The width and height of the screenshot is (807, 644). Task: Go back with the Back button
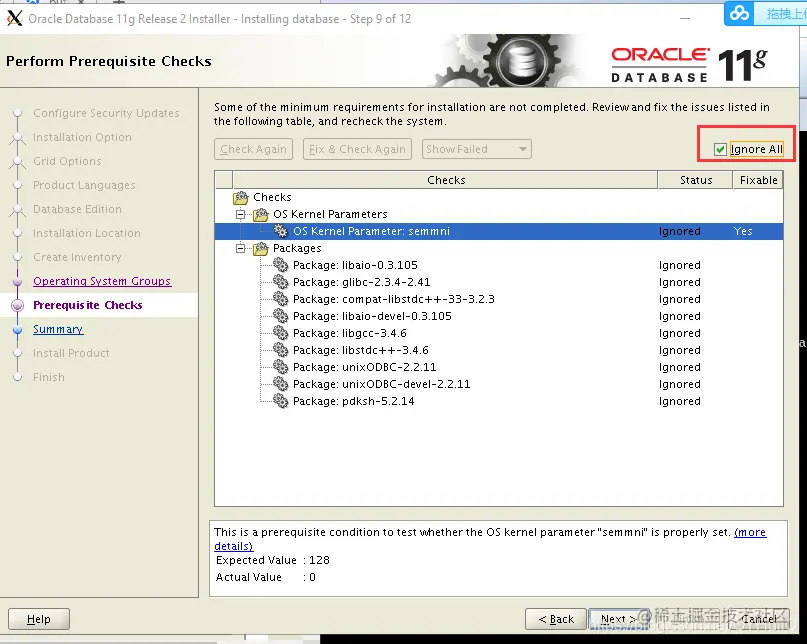point(556,619)
